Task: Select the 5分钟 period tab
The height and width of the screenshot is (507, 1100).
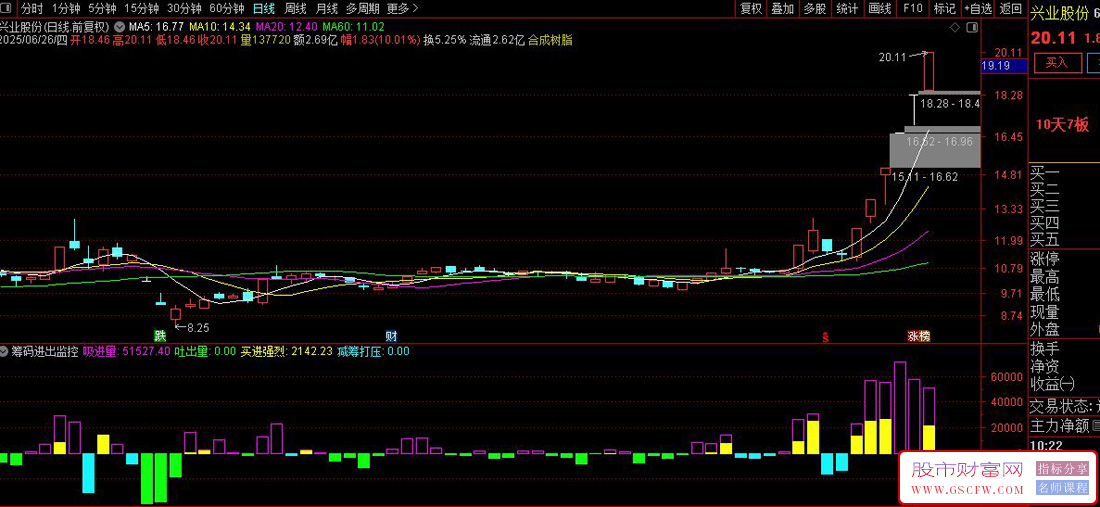Action: tap(102, 9)
